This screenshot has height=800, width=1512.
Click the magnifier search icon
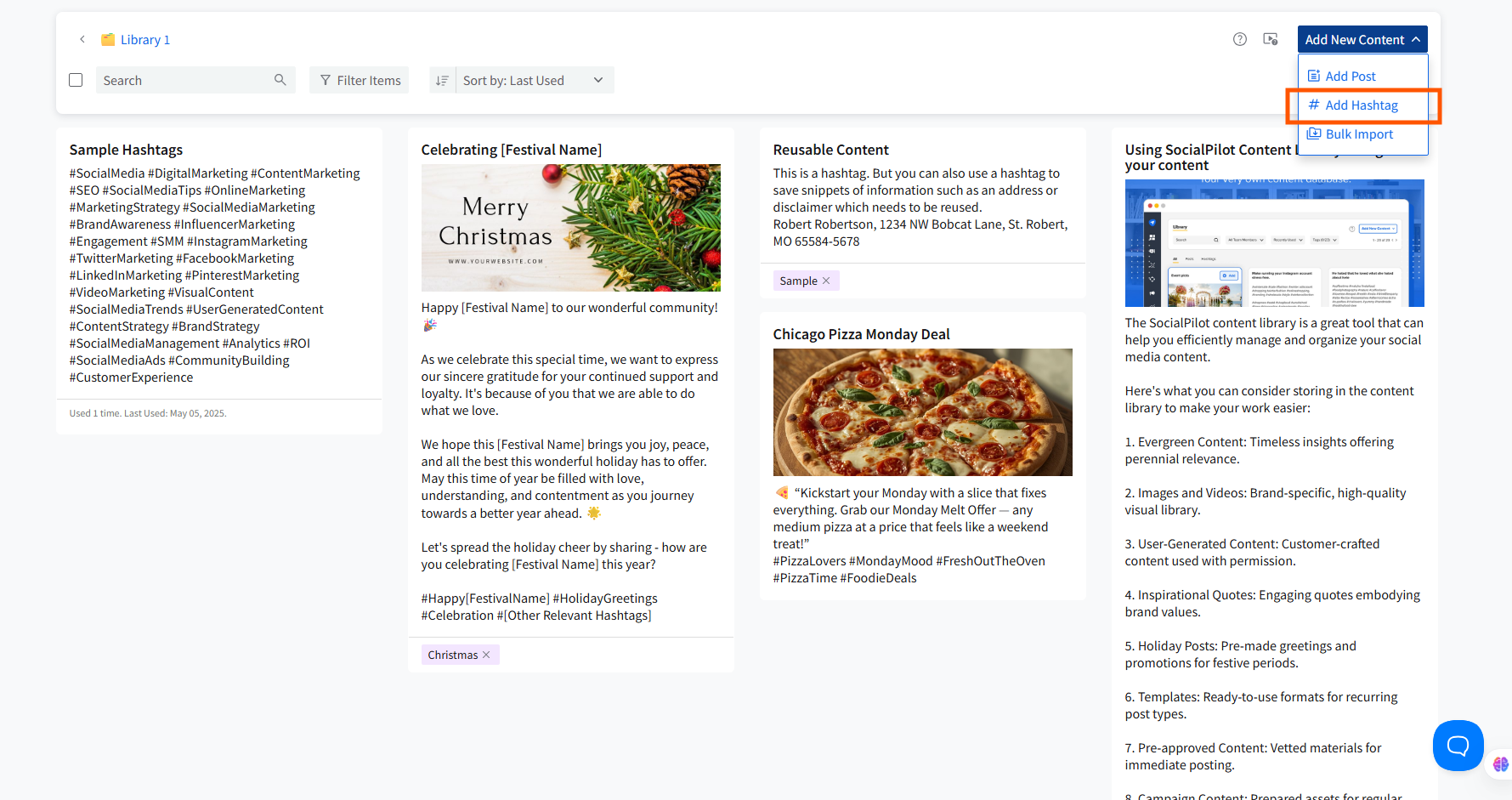coord(280,80)
